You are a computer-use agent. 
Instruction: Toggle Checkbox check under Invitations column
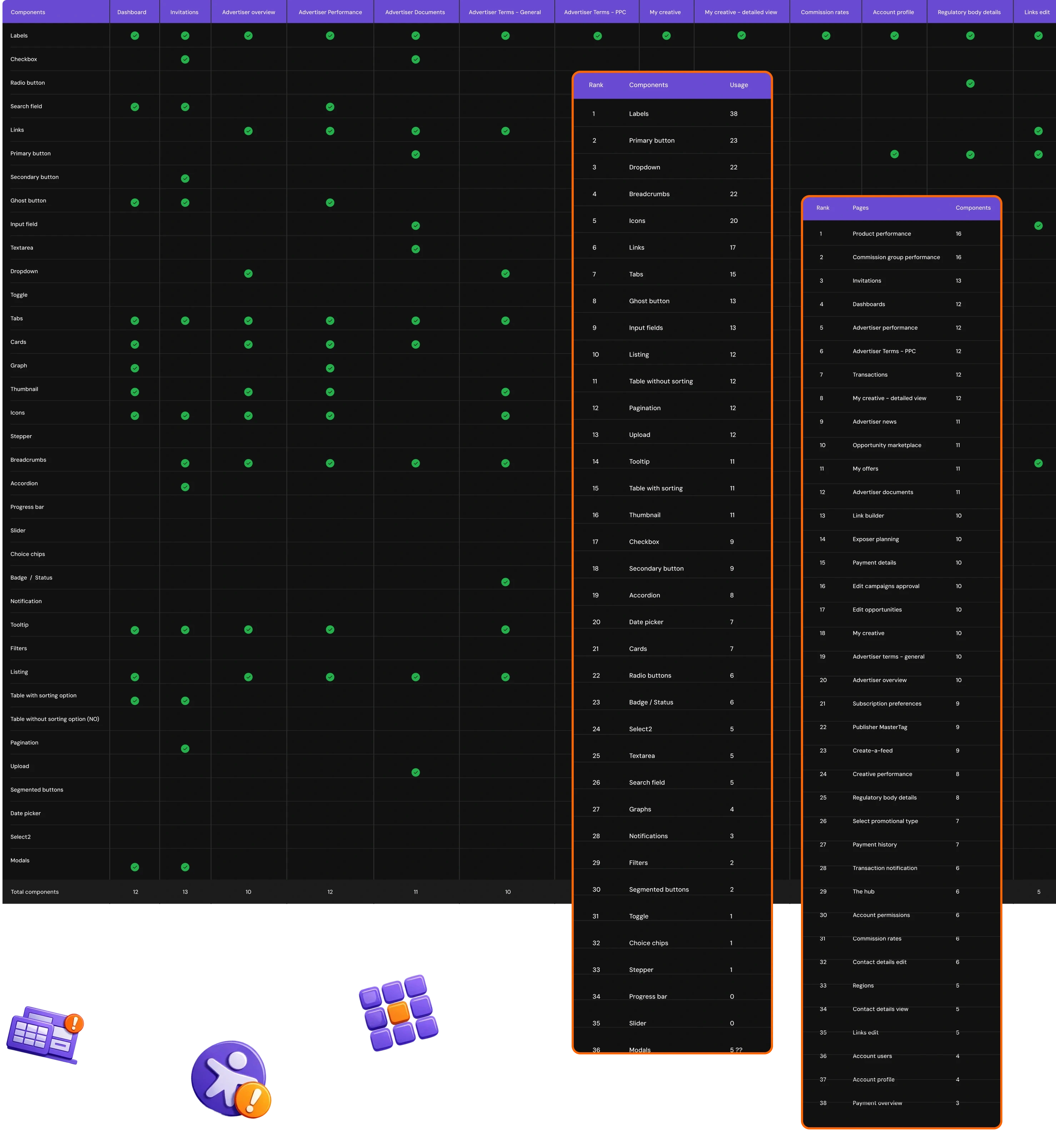(x=185, y=59)
